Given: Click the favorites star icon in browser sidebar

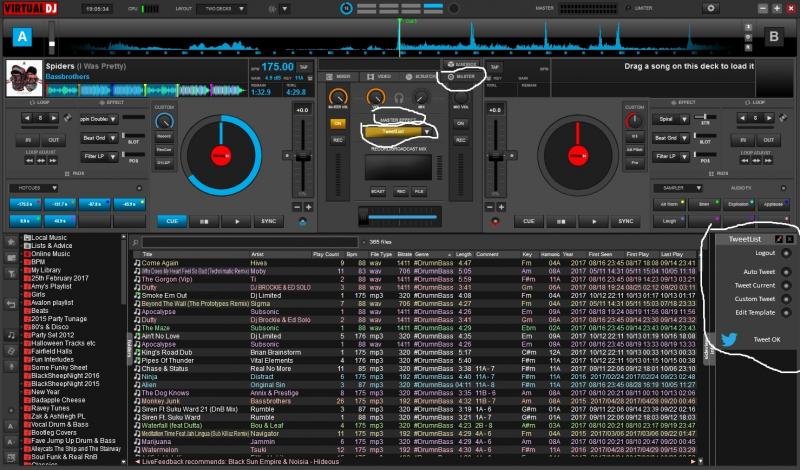Looking at the screenshot, I should [11, 242].
